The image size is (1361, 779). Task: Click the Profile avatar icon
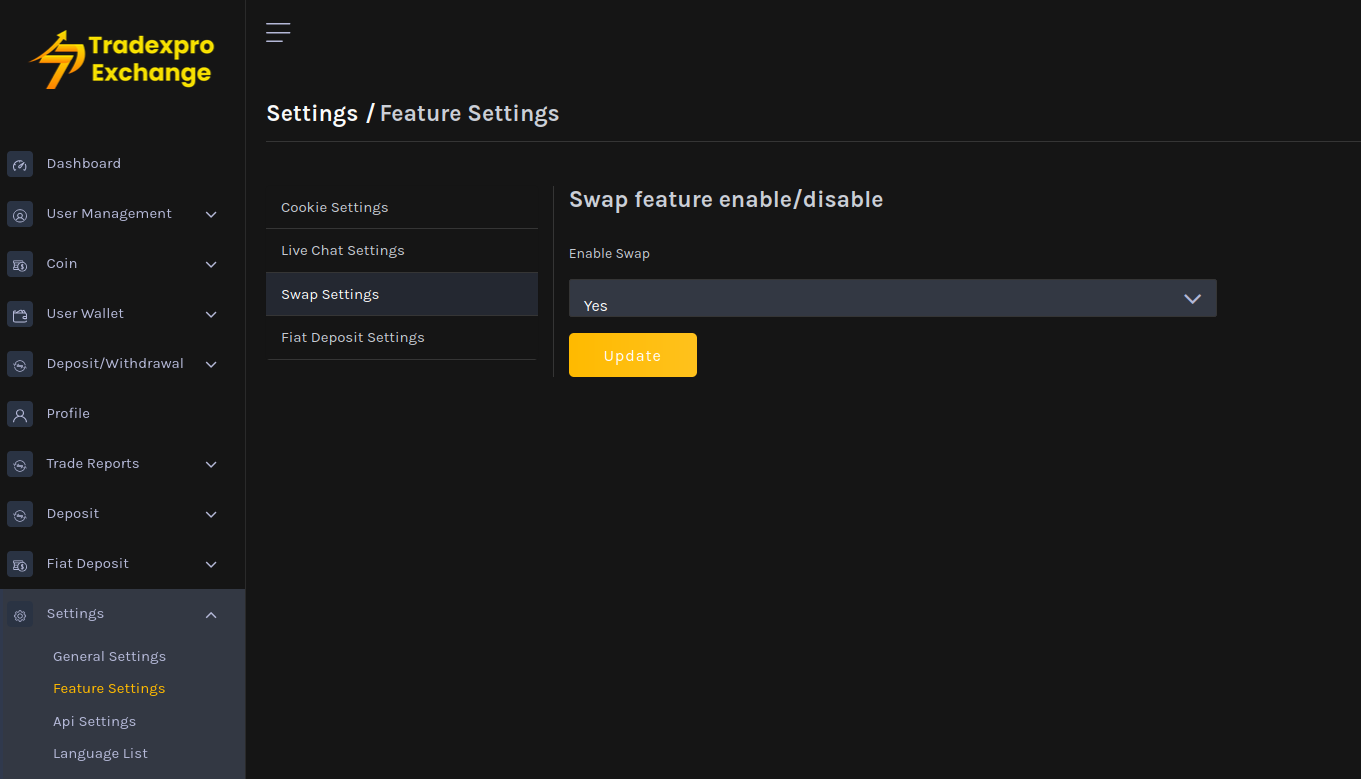(x=20, y=414)
